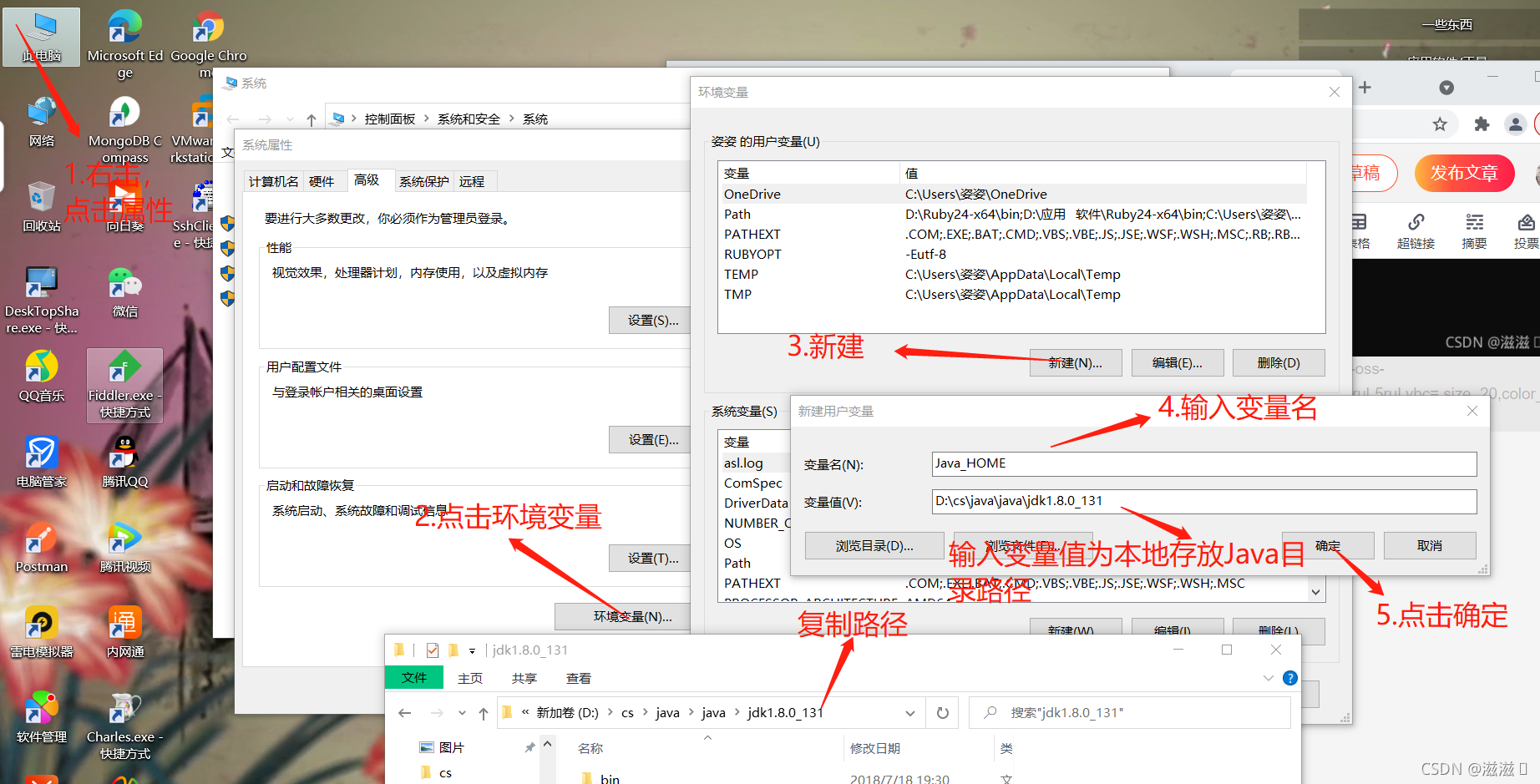This screenshot has height=784, width=1540.
Task: Toggle the checkmark icon in Explorer quick access toolbar
Action: 433,650
